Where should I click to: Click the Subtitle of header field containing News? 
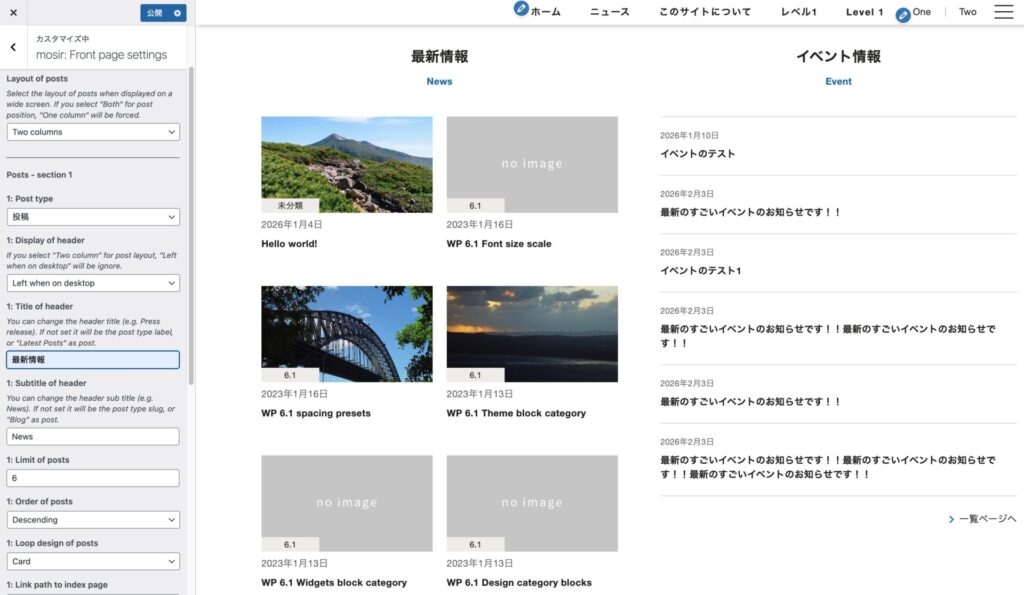tap(93, 437)
